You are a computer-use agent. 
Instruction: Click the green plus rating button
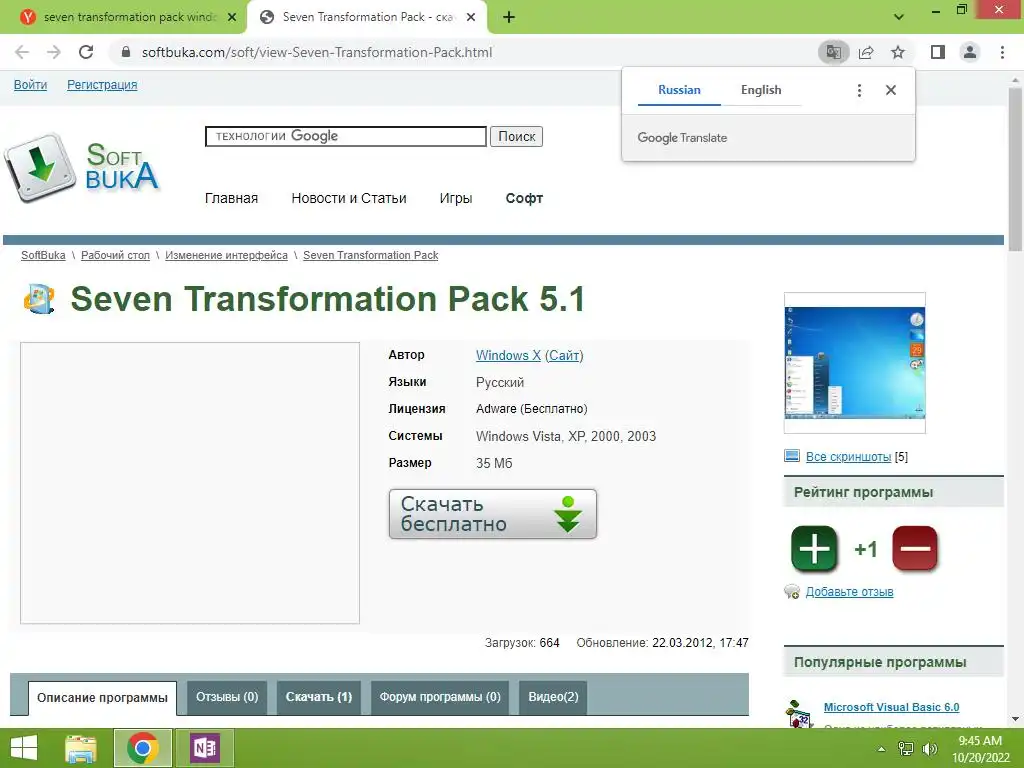click(814, 549)
